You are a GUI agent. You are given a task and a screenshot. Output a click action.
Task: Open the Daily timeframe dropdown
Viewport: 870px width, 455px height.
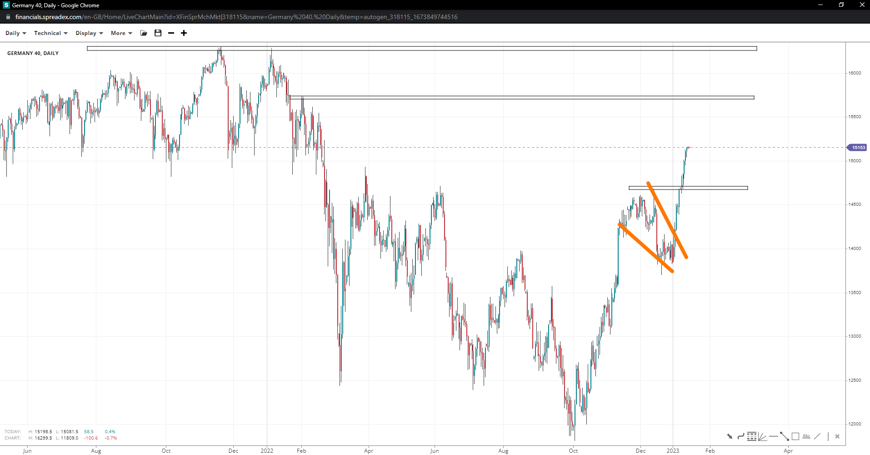[x=16, y=33]
